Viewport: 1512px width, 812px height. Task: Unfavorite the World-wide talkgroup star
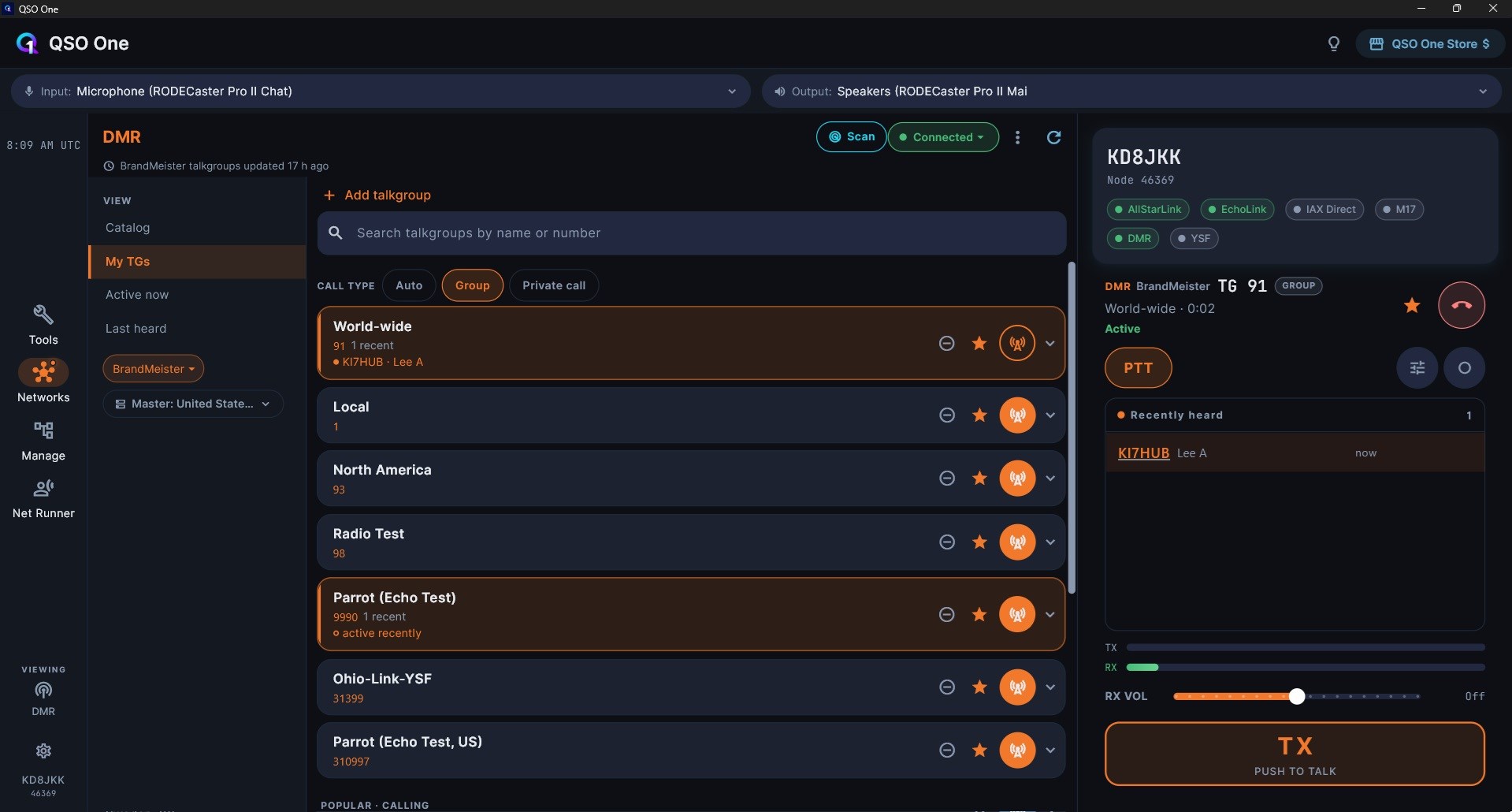click(979, 343)
